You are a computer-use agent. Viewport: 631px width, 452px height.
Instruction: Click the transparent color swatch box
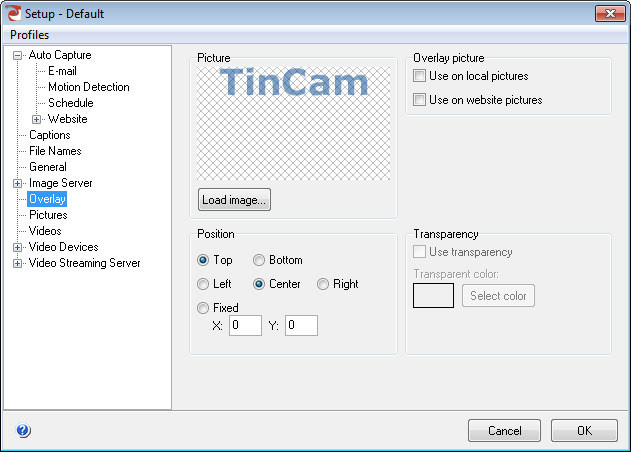pyautogui.click(x=433, y=295)
